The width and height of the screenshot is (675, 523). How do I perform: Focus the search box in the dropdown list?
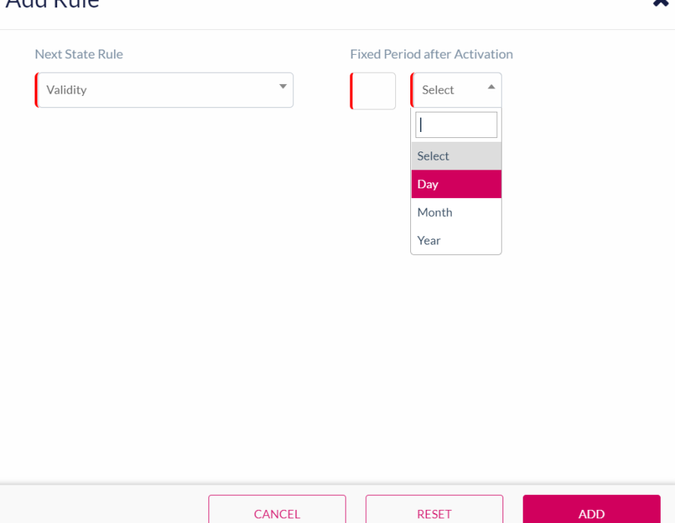click(x=456, y=125)
